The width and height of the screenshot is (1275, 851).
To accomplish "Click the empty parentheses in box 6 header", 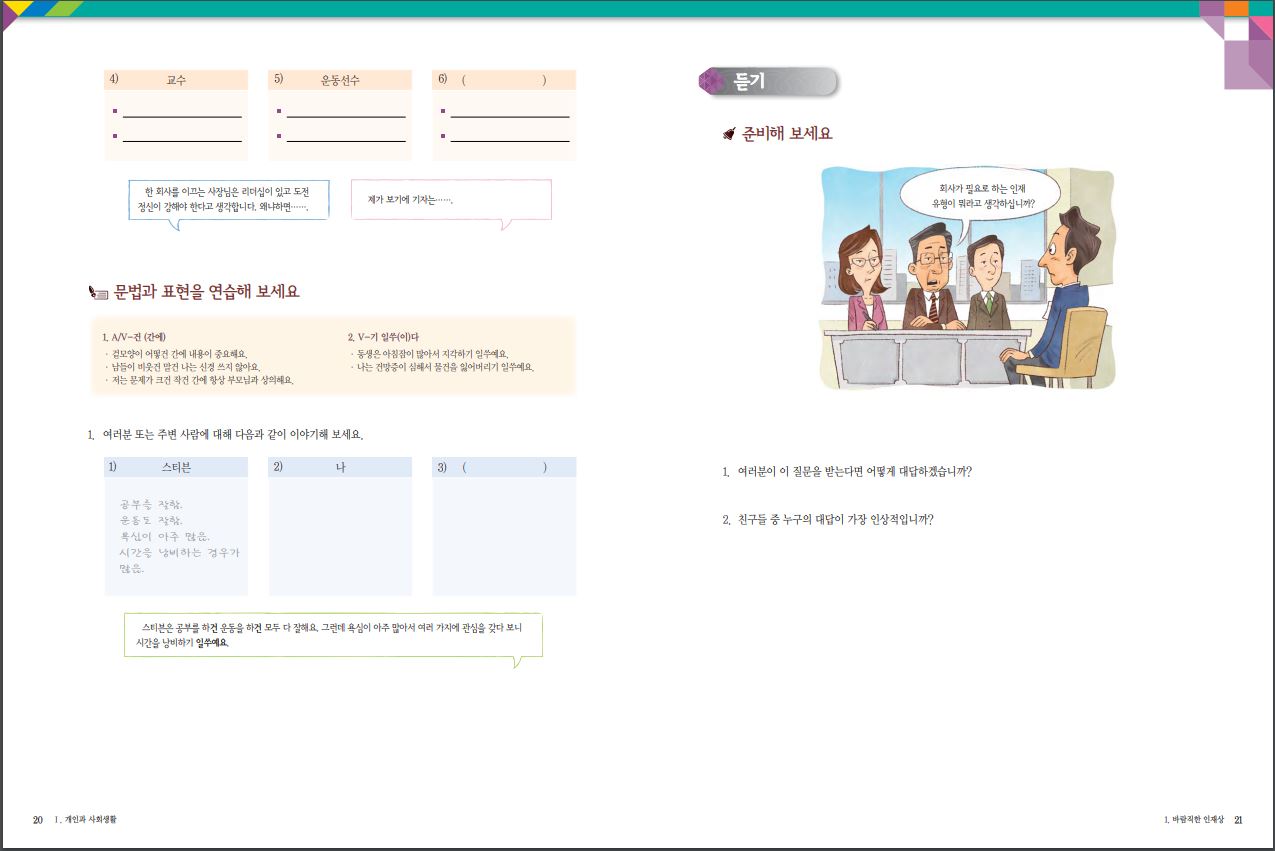I will click(x=504, y=80).
